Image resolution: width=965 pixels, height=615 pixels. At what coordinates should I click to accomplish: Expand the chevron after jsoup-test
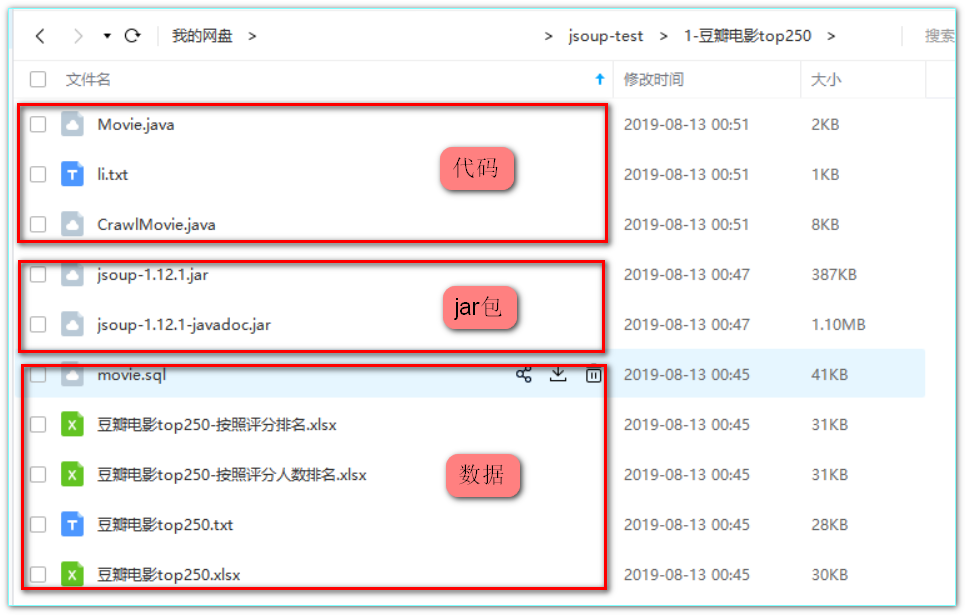[663, 36]
